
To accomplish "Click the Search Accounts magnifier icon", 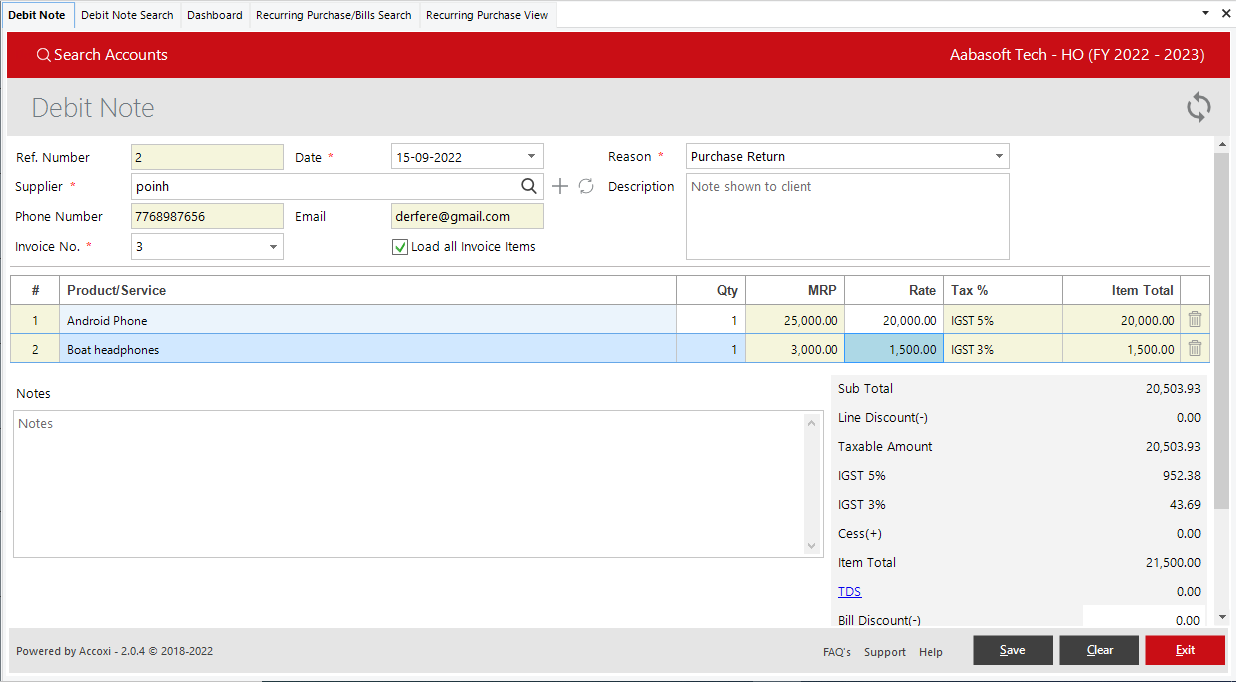I will (43, 55).
